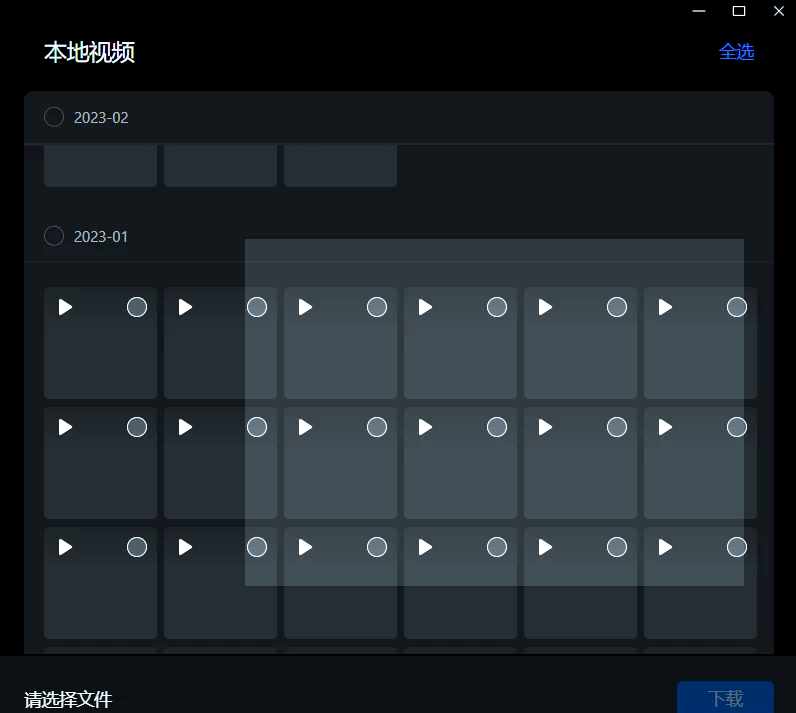Play third video in 2023-01 second row
This screenshot has height=713, width=796.
pos(305,427)
